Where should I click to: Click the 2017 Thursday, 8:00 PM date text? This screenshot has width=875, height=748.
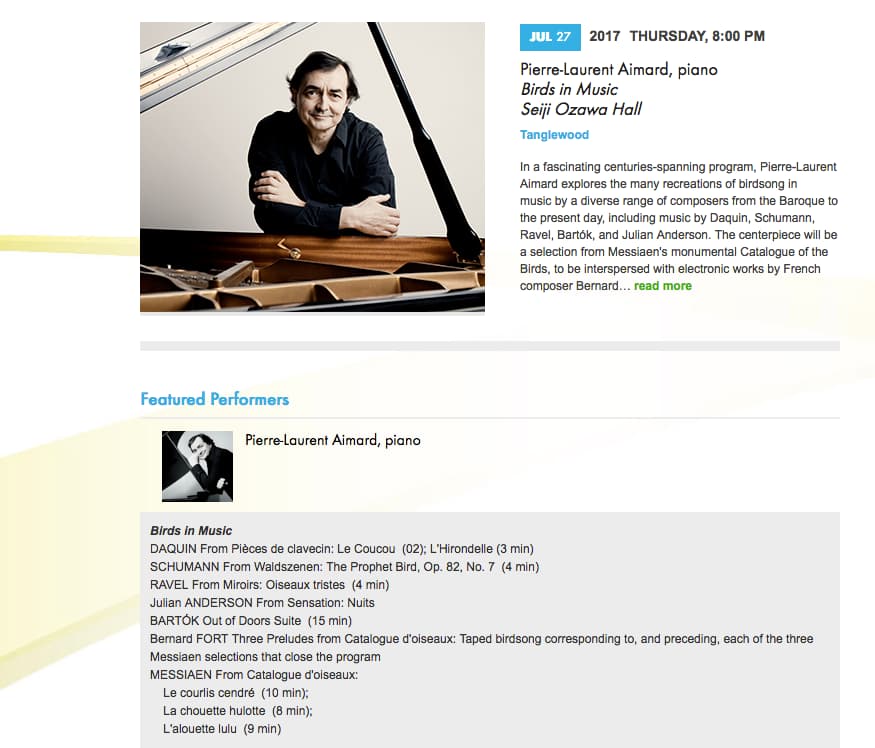tap(677, 36)
